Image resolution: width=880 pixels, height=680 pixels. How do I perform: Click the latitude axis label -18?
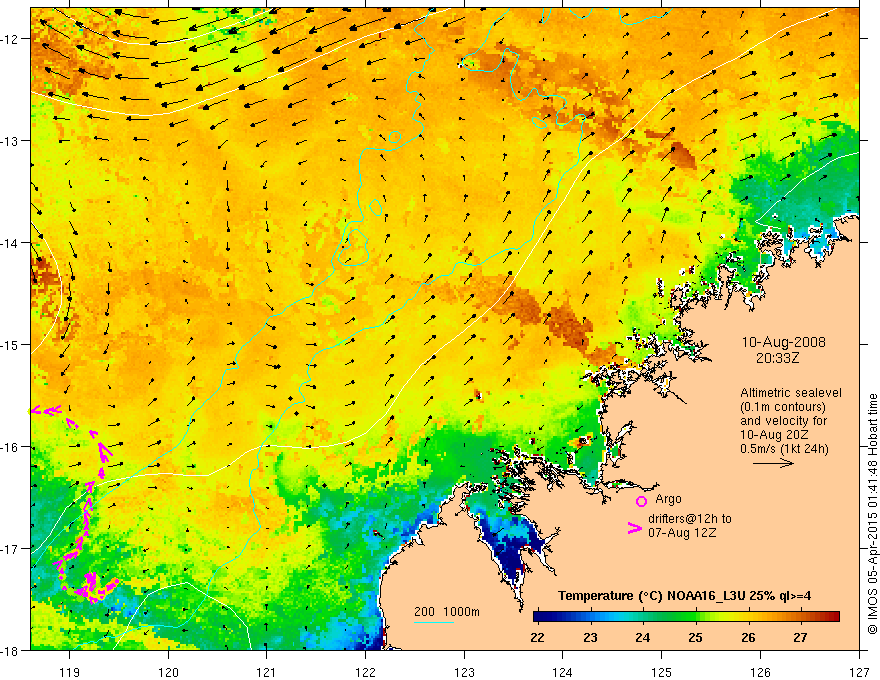12,650
